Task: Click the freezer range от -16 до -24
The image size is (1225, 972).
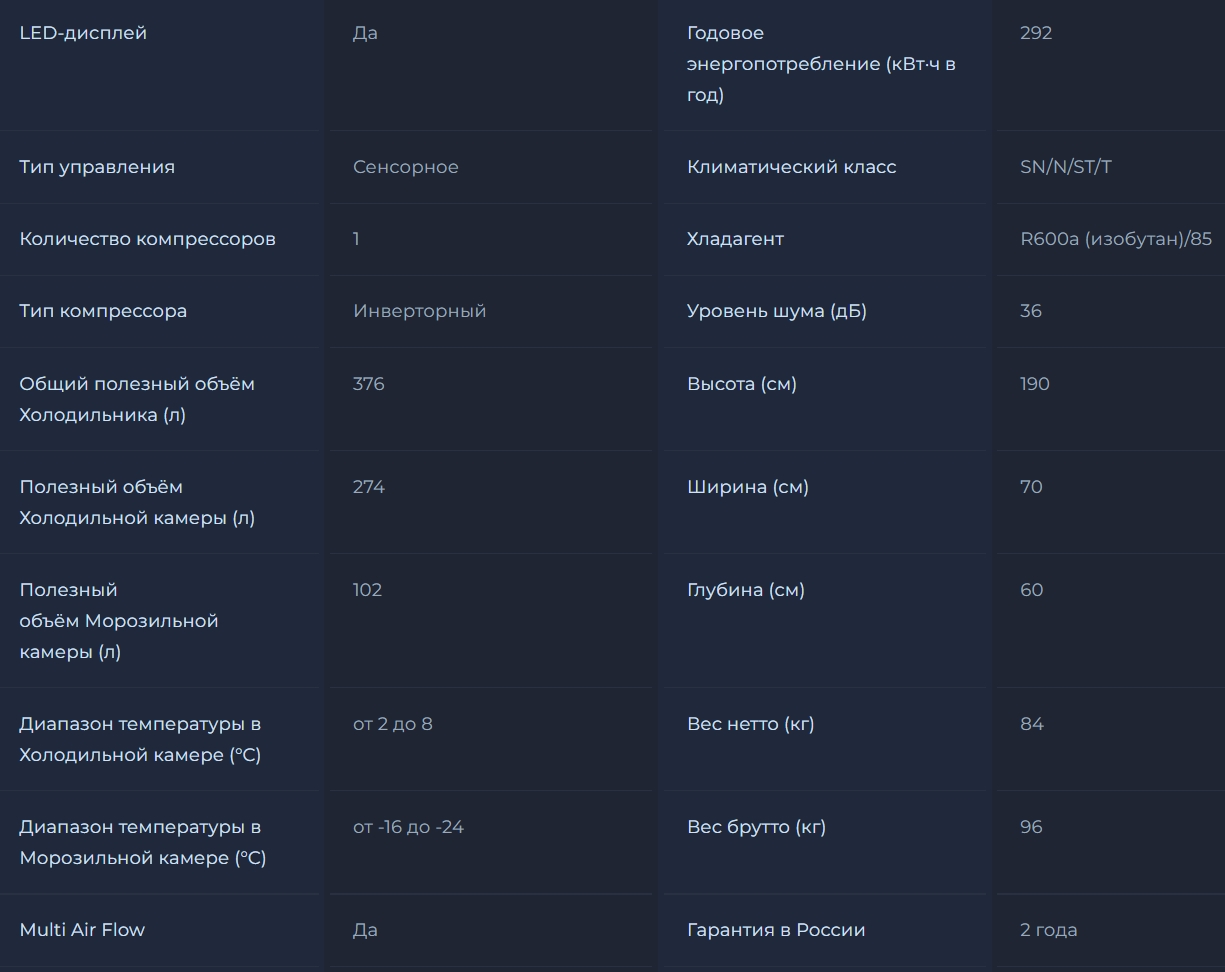Action: point(408,827)
